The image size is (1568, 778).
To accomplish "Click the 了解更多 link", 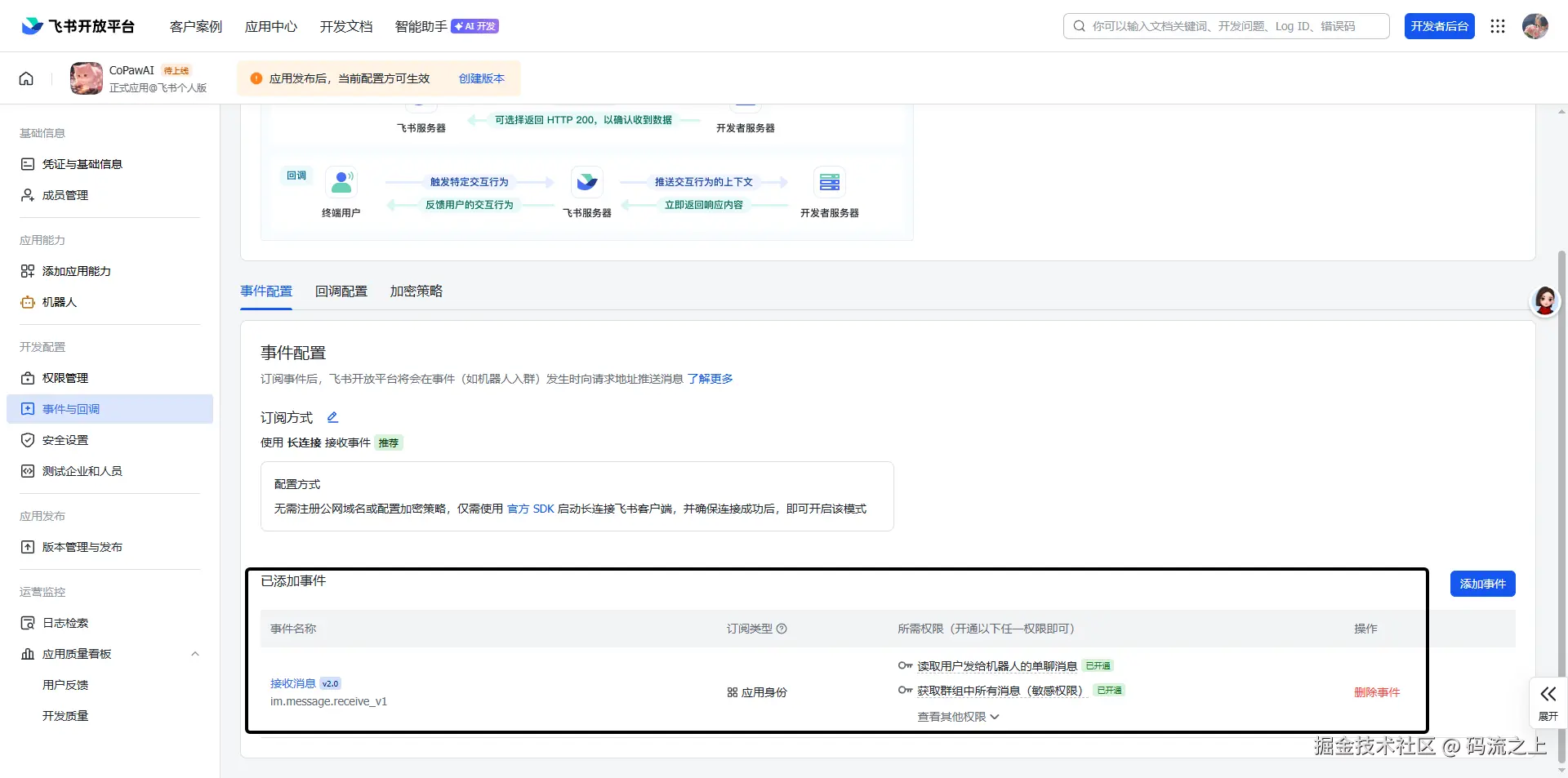I will click(x=710, y=379).
